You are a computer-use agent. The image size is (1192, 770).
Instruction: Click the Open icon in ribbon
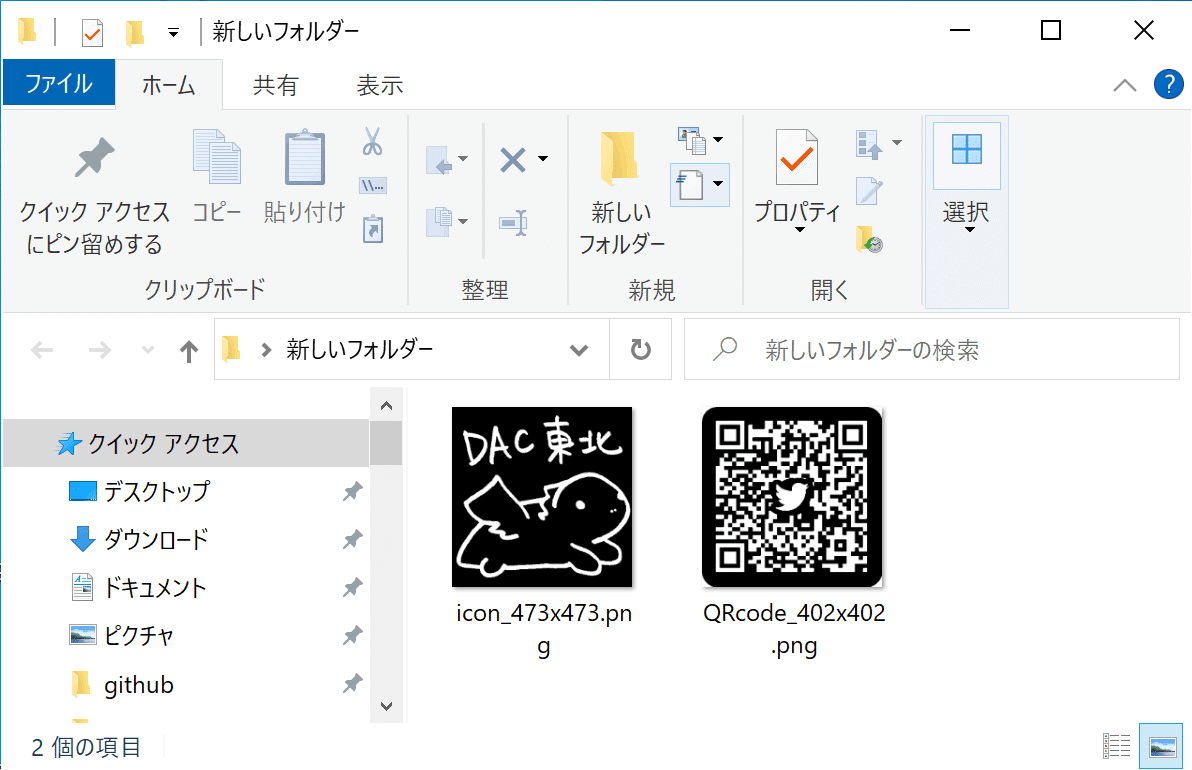coord(869,143)
